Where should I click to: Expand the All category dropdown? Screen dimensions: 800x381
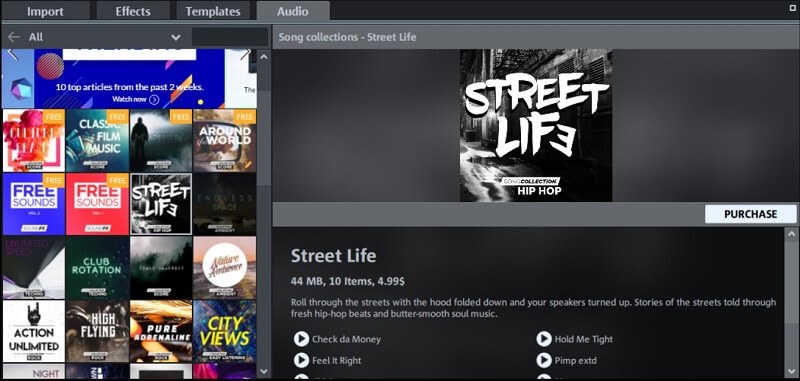176,37
